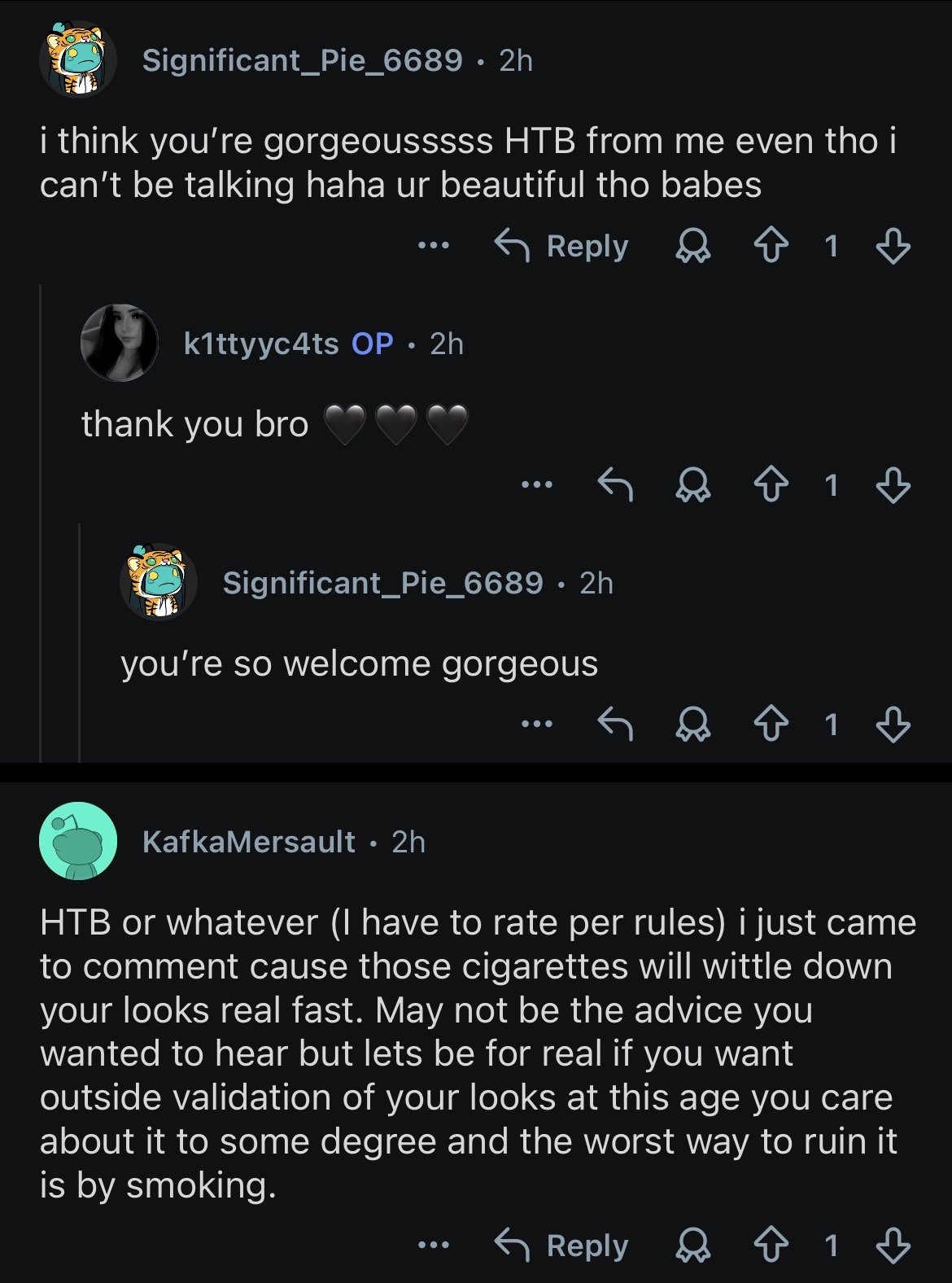Upvote the you're so welcome gorgeous comment
Viewport: 952px width, 1283px height.
pos(770,724)
